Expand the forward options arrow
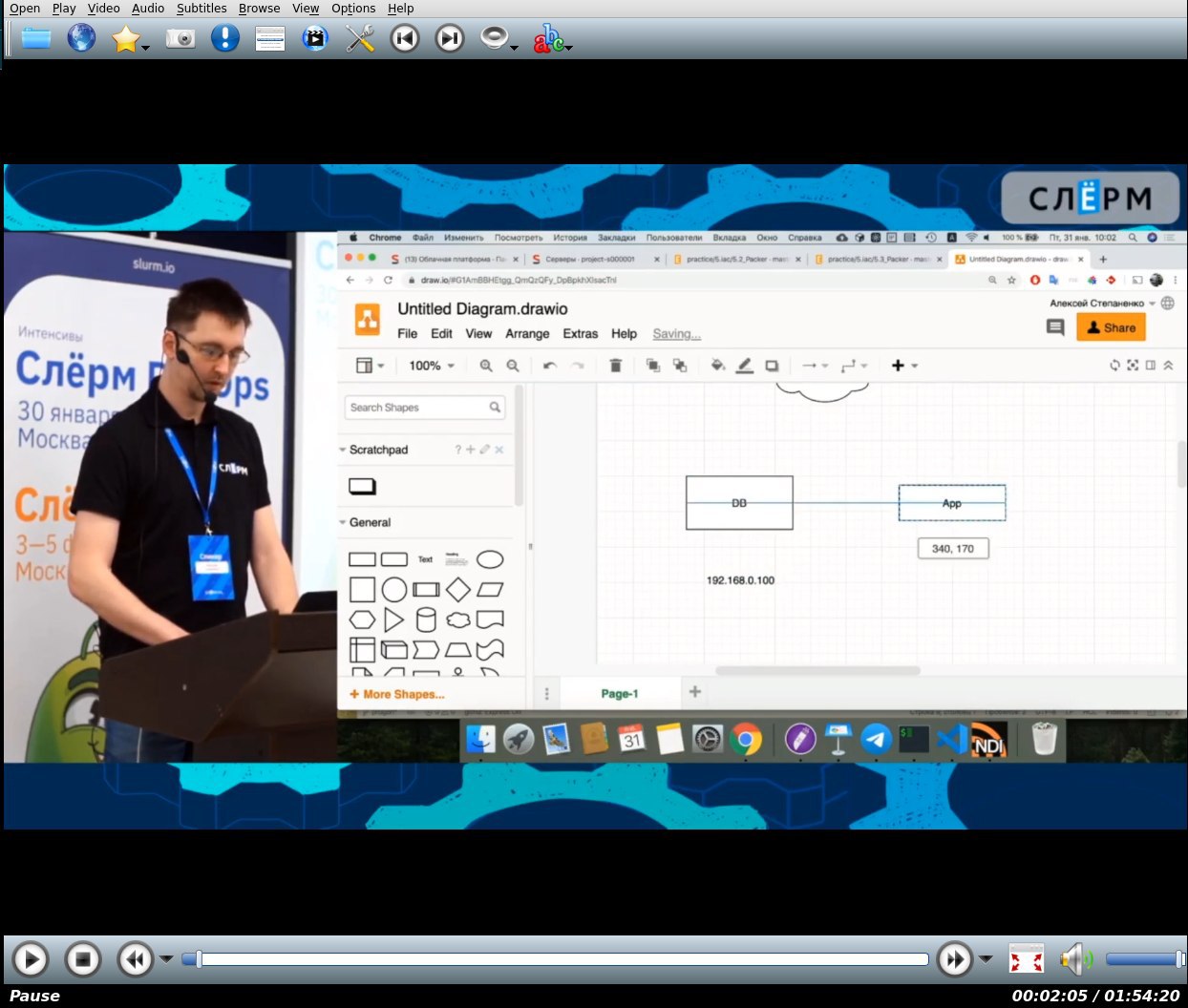The height and width of the screenshot is (1008, 1188). [x=986, y=959]
